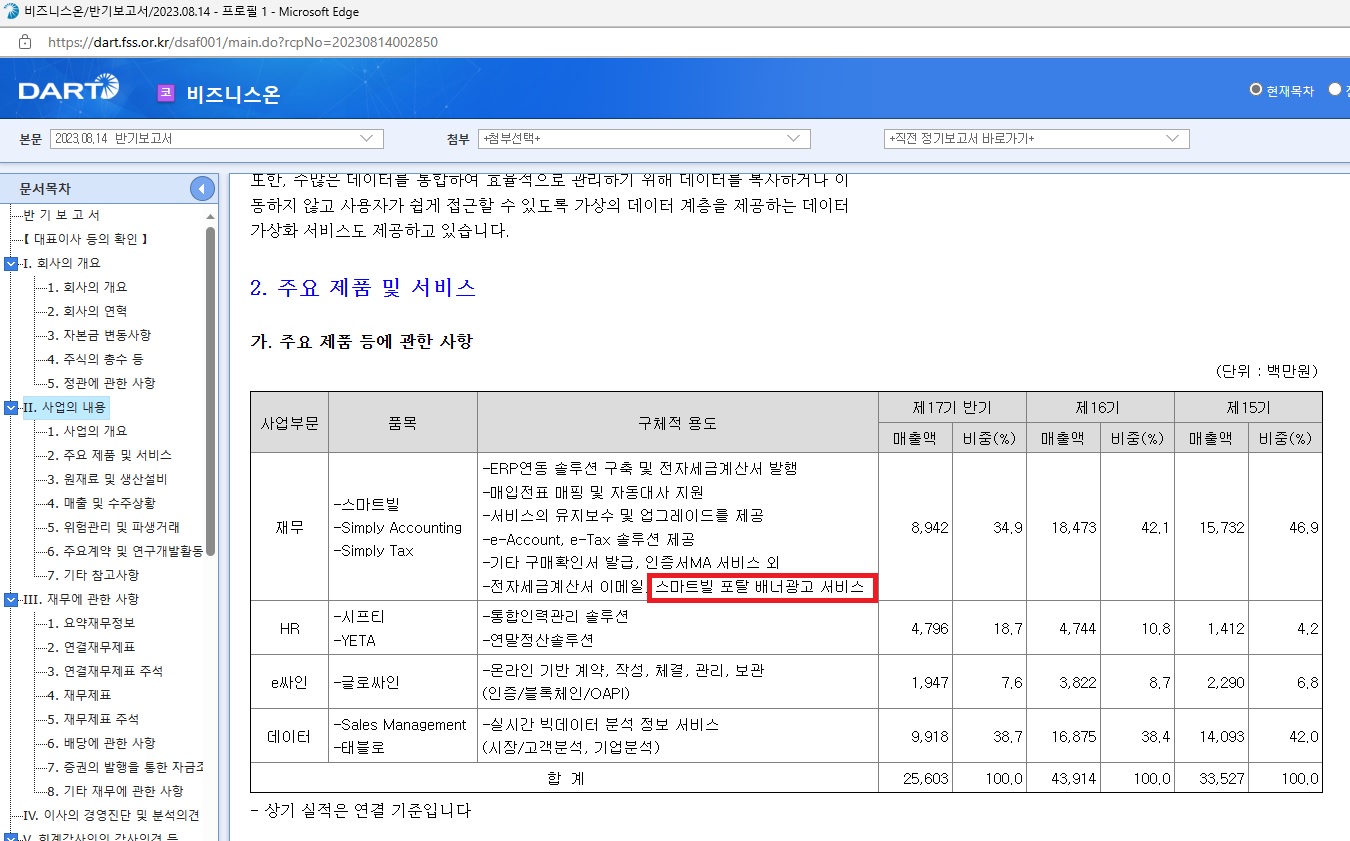Collapse the 문서목차 panel with arrow button

[x=202, y=188]
